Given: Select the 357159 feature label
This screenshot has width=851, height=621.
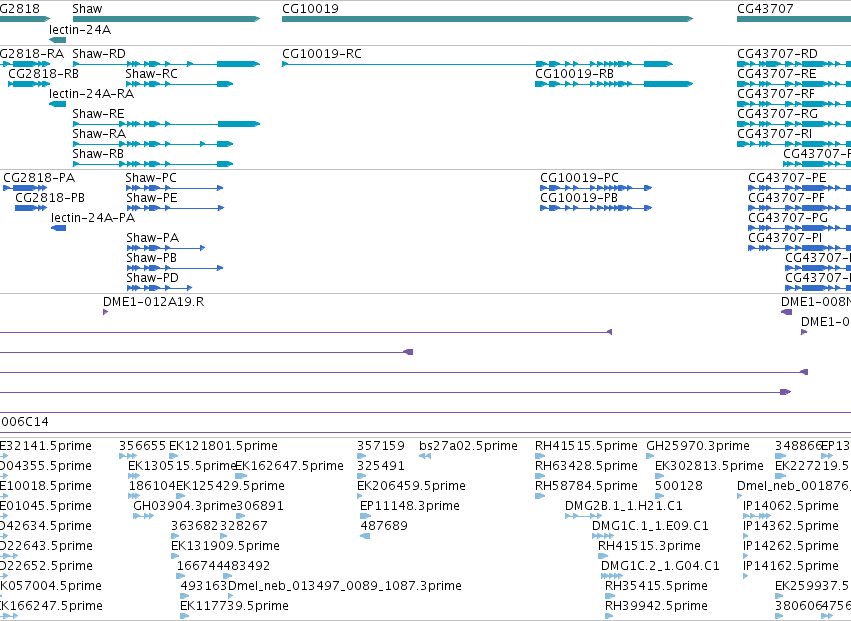Looking at the screenshot, I should click(x=380, y=446).
